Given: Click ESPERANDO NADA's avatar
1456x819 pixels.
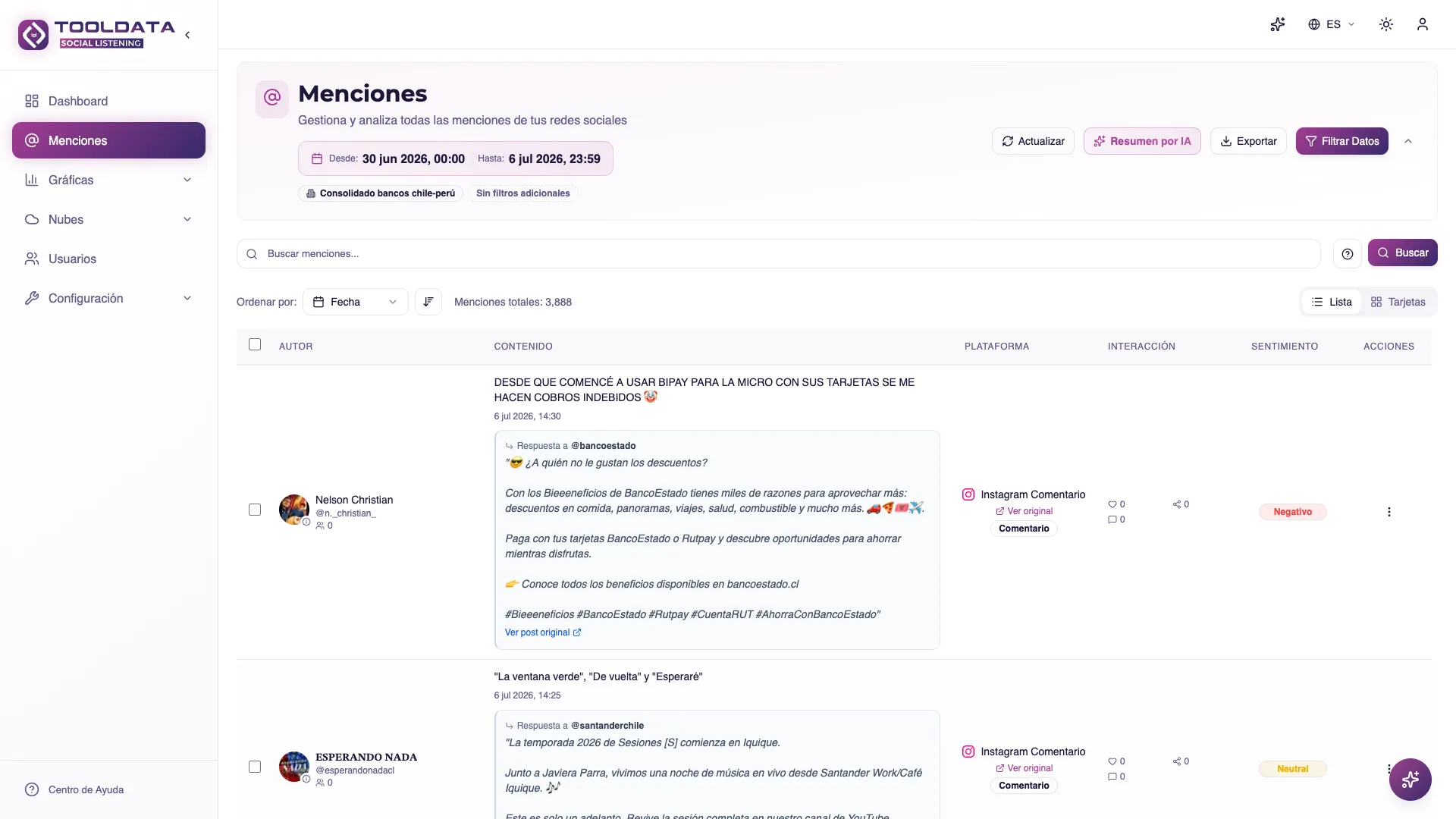Looking at the screenshot, I should [x=293, y=766].
